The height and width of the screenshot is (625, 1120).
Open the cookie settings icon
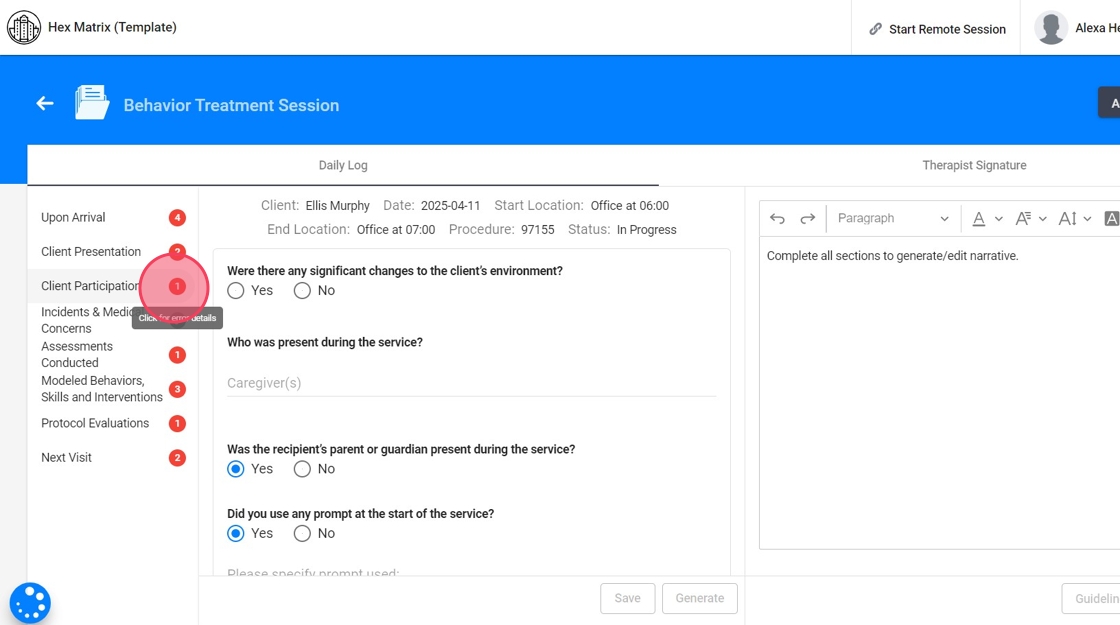(30, 603)
